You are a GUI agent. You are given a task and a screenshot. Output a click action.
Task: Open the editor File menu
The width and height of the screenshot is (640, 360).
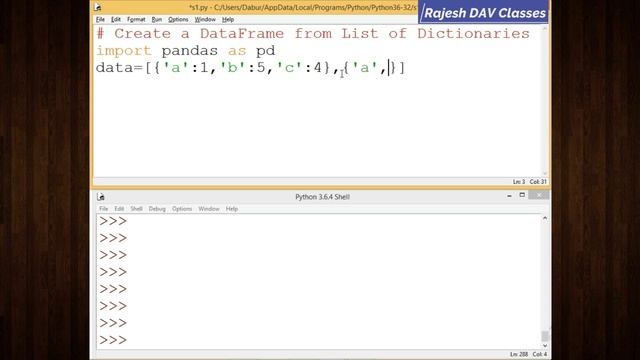coord(100,19)
